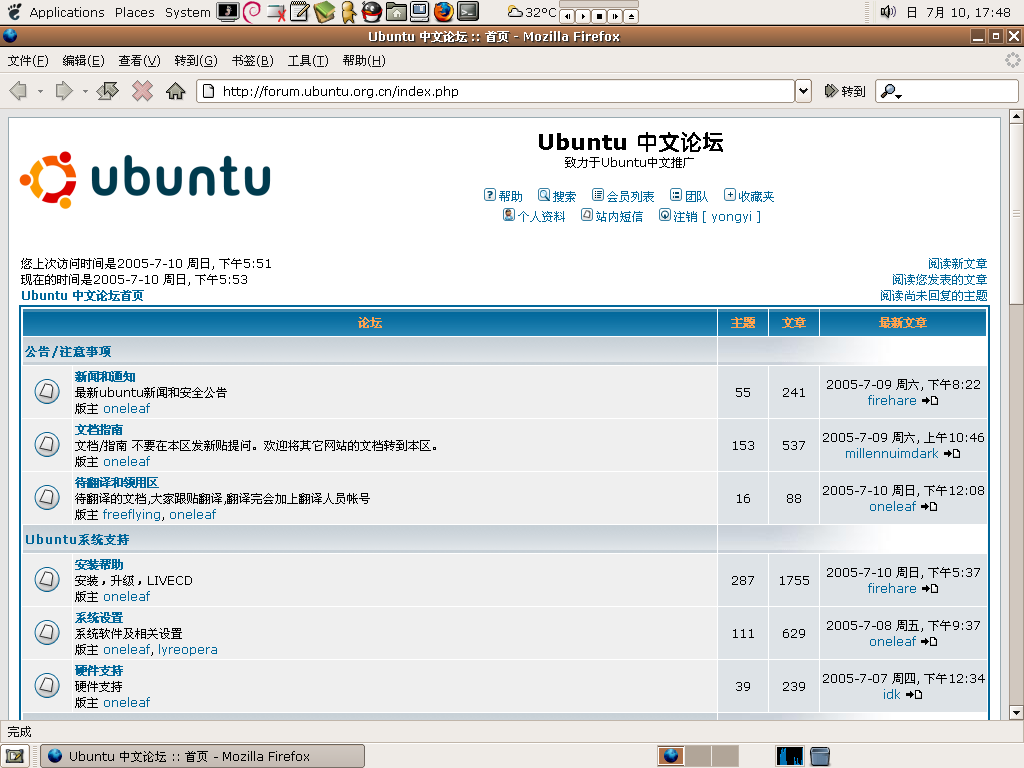This screenshot has height=768, width=1024.
Task: Open the 编辑(E) menu
Action: pos(83,61)
